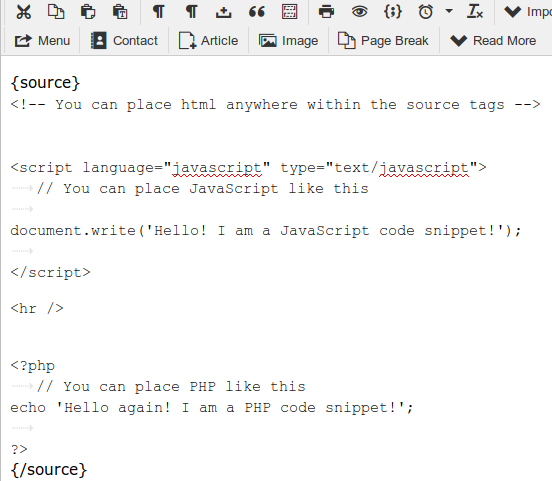Clear formatting with the Tx icon
This screenshot has width=552, height=481.
point(475,12)
